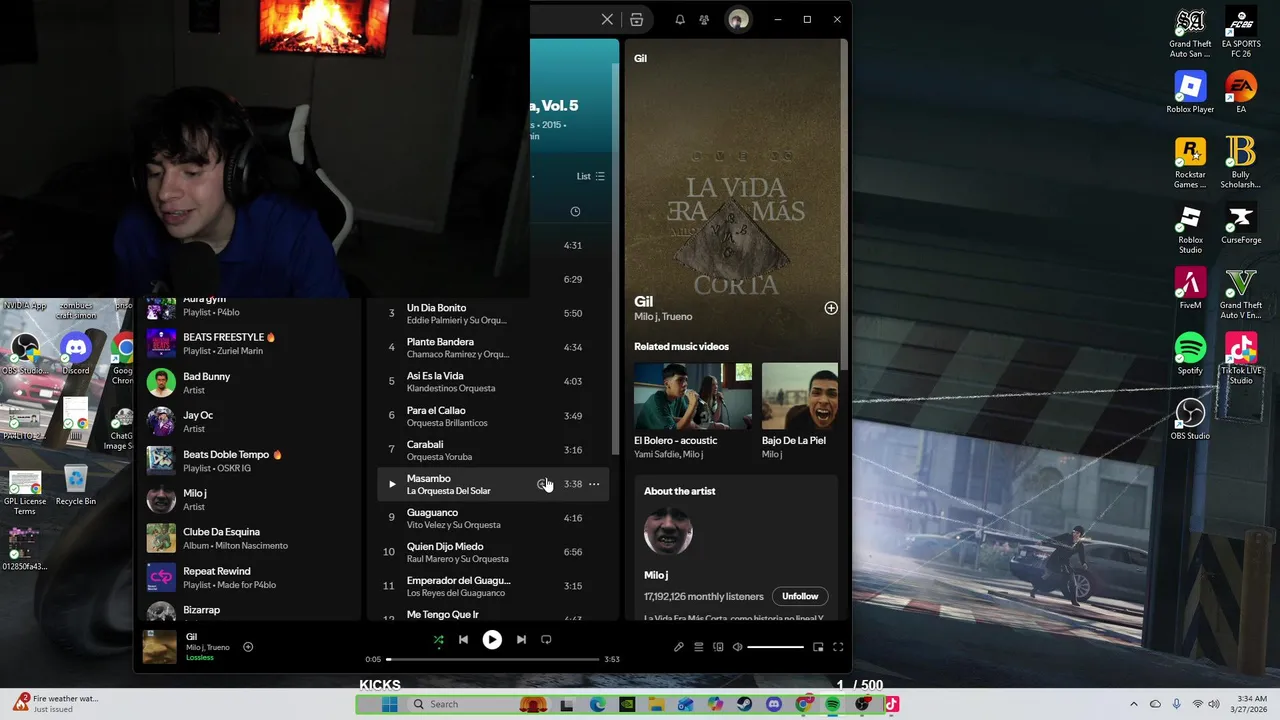The width and height of the screenshot is (1280, 720).
Task: Open Orquesta Yoruba artist link
Action: (x=439, y=457)
